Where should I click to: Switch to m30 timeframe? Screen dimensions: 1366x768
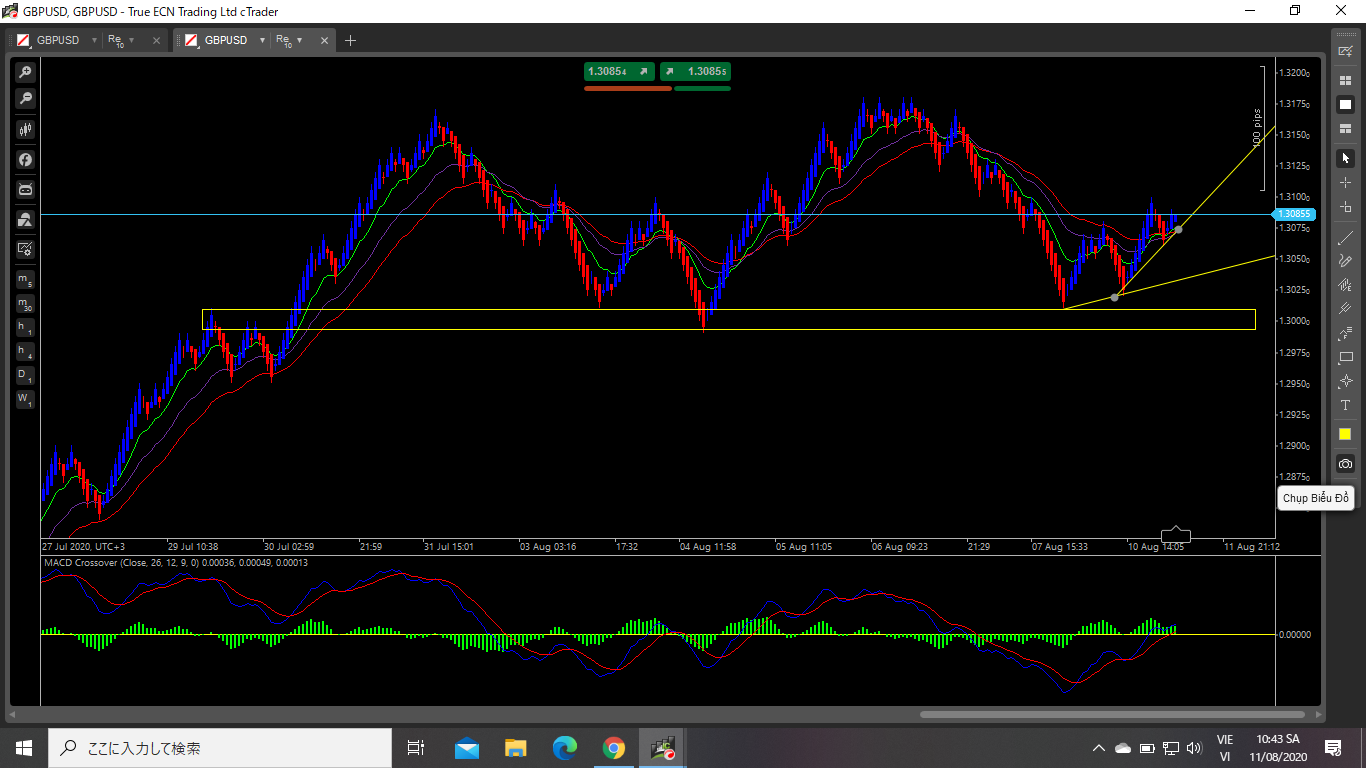pos(24,303)
